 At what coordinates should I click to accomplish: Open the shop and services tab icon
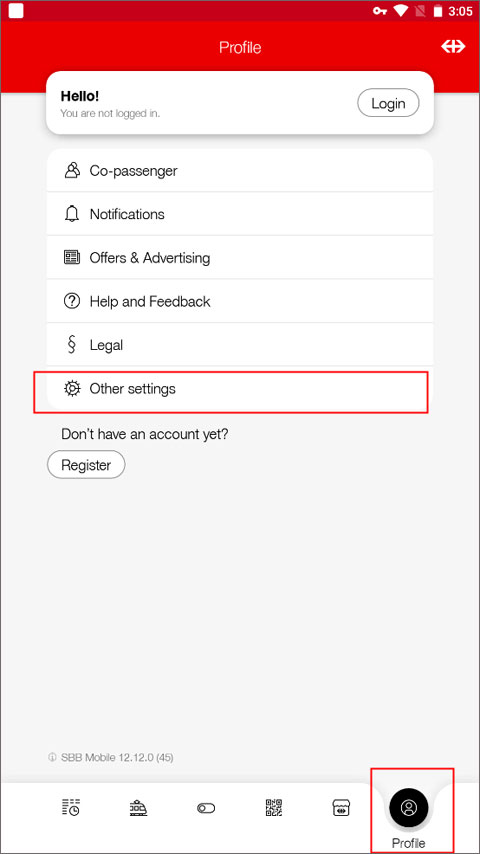click(341, 808)
